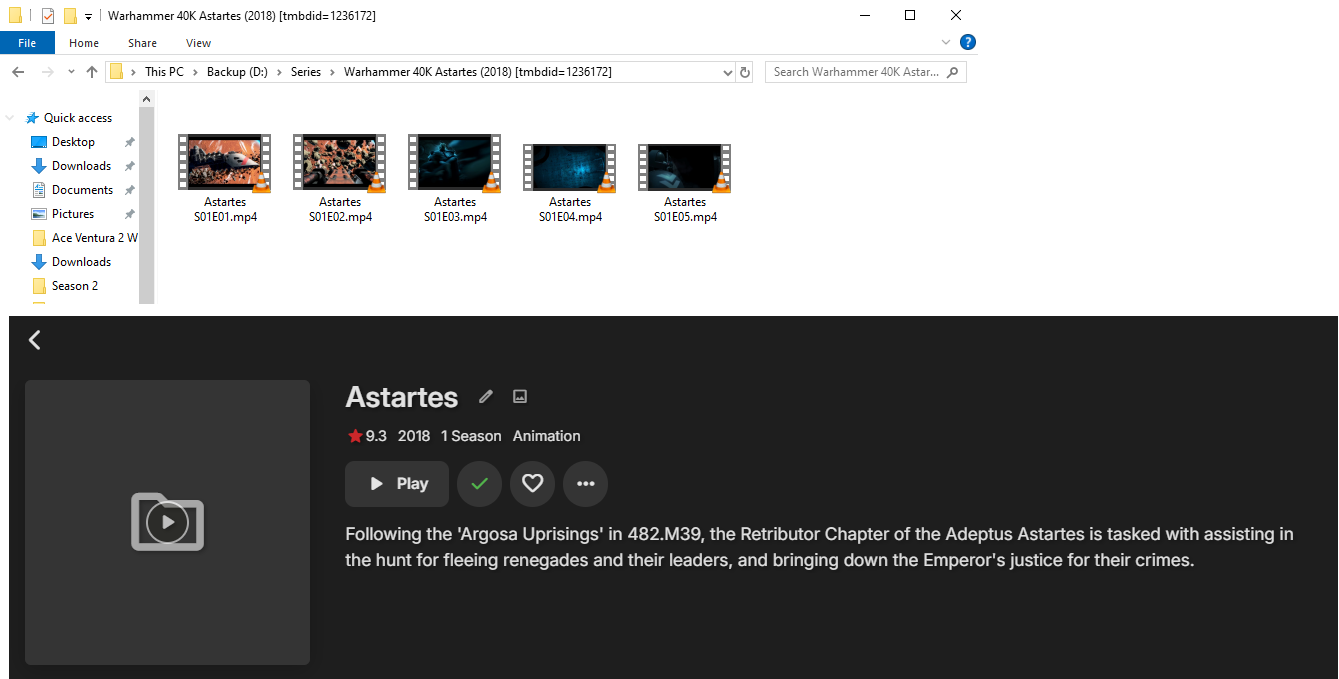Click the pencil edit icon beside Astartes

pos(486,397)
